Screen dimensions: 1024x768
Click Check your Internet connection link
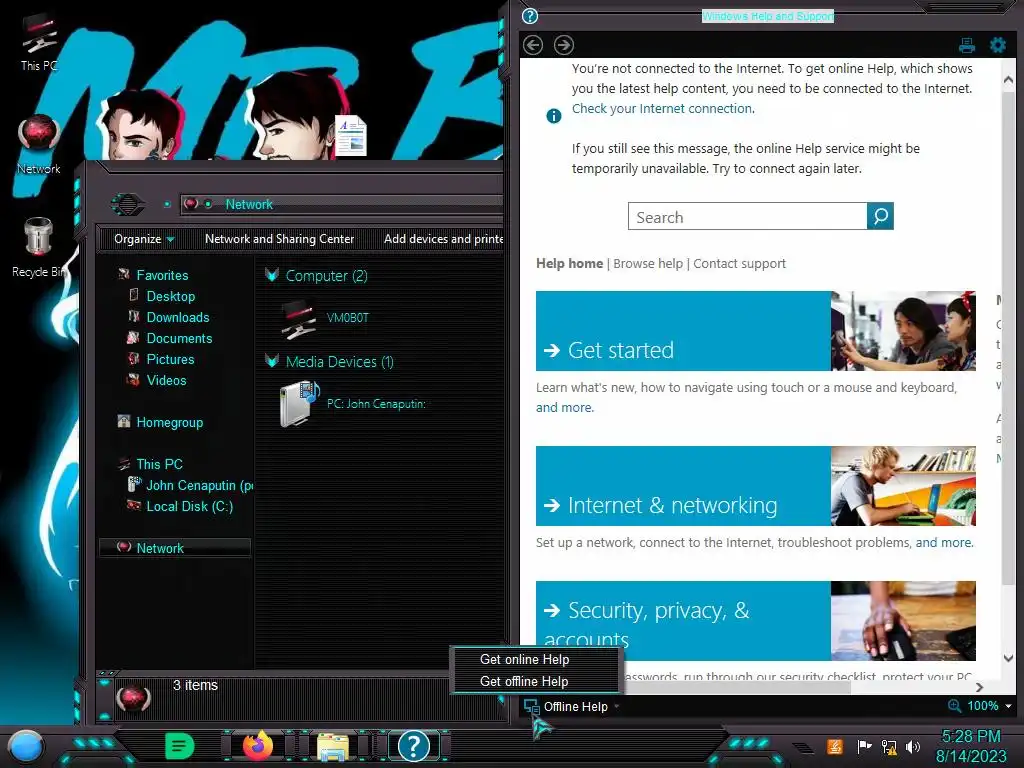[663, 108]
